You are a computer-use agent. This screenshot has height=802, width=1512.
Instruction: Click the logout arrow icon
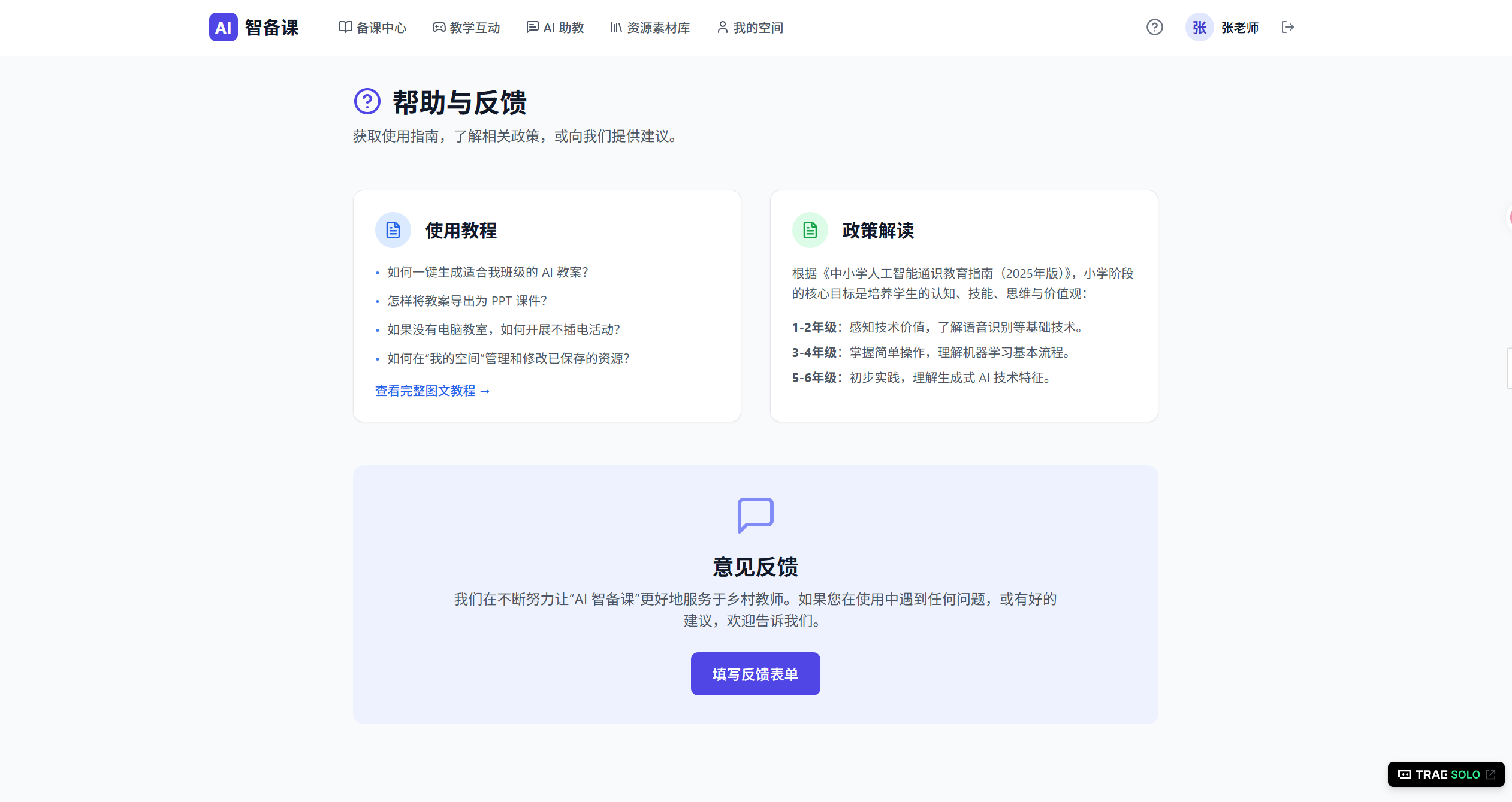(x=1287, y=28)
